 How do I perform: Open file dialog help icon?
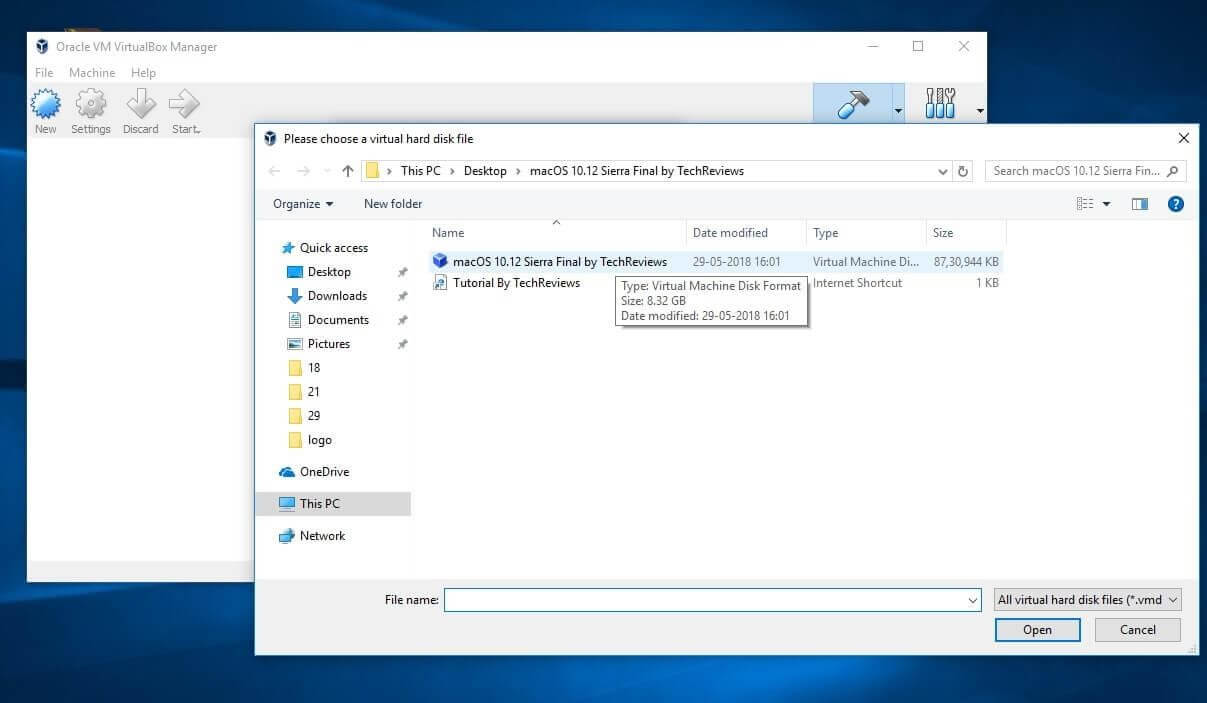tap(1176, 204)
